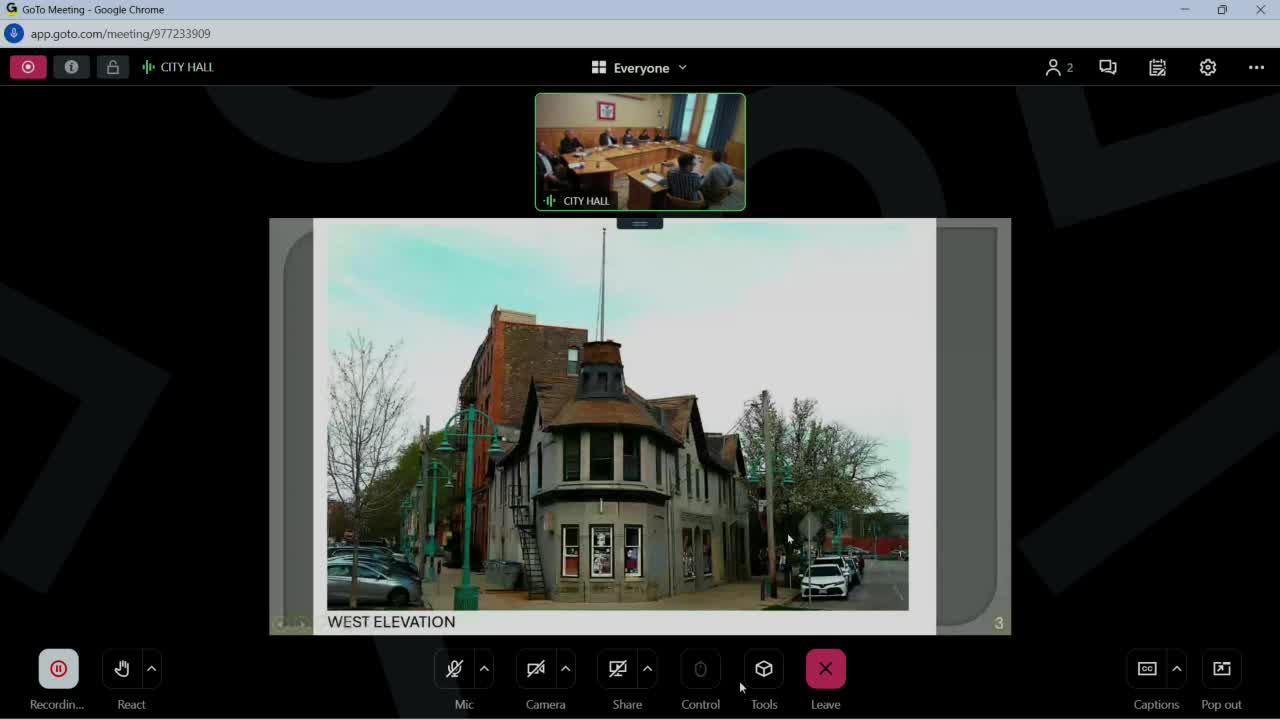1280x720 pixels.
Task: Toggle the meeting lock icon
Action: (112, 67)
